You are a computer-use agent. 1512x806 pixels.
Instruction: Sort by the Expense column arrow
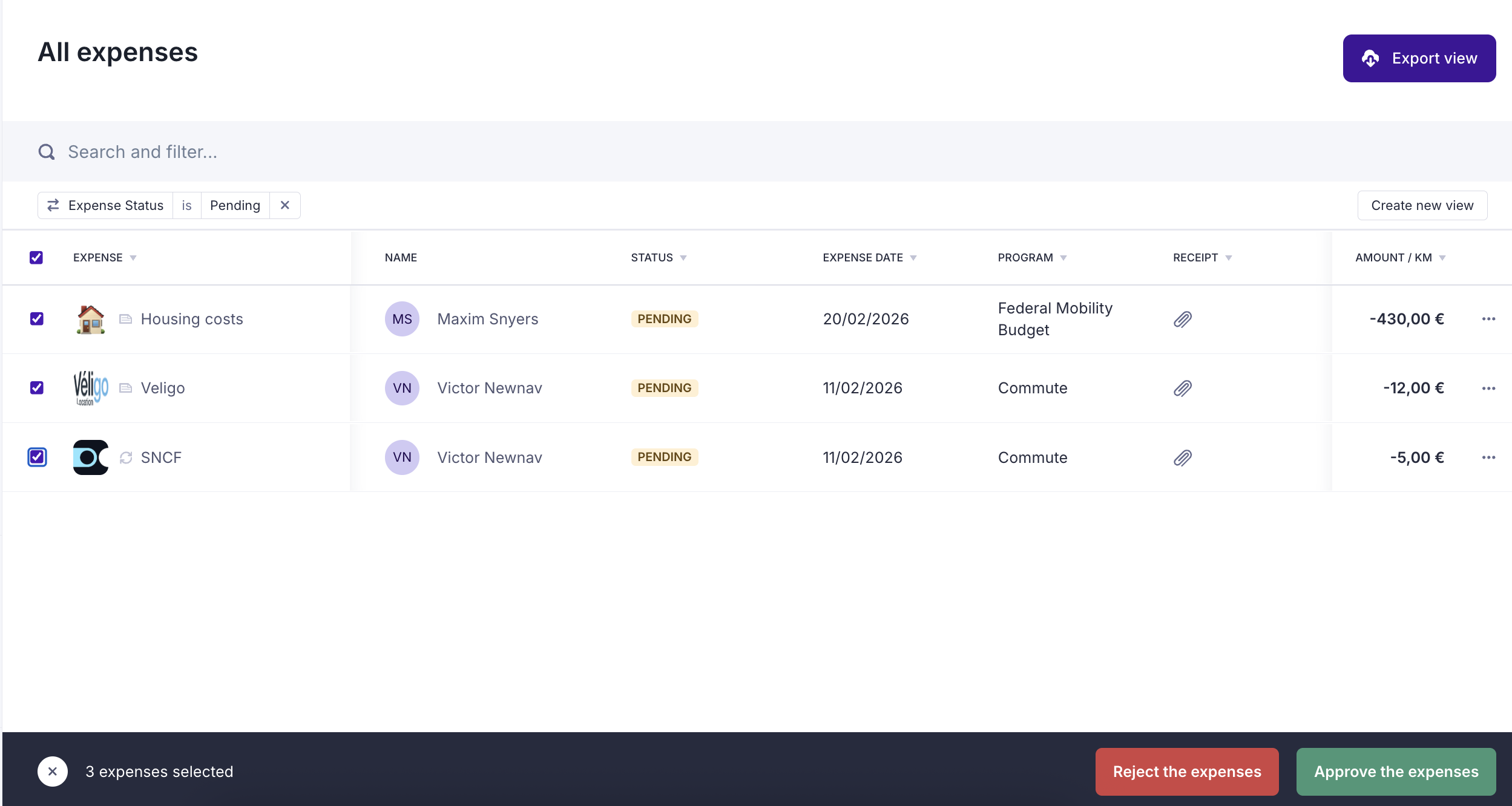tap(133, 258)
